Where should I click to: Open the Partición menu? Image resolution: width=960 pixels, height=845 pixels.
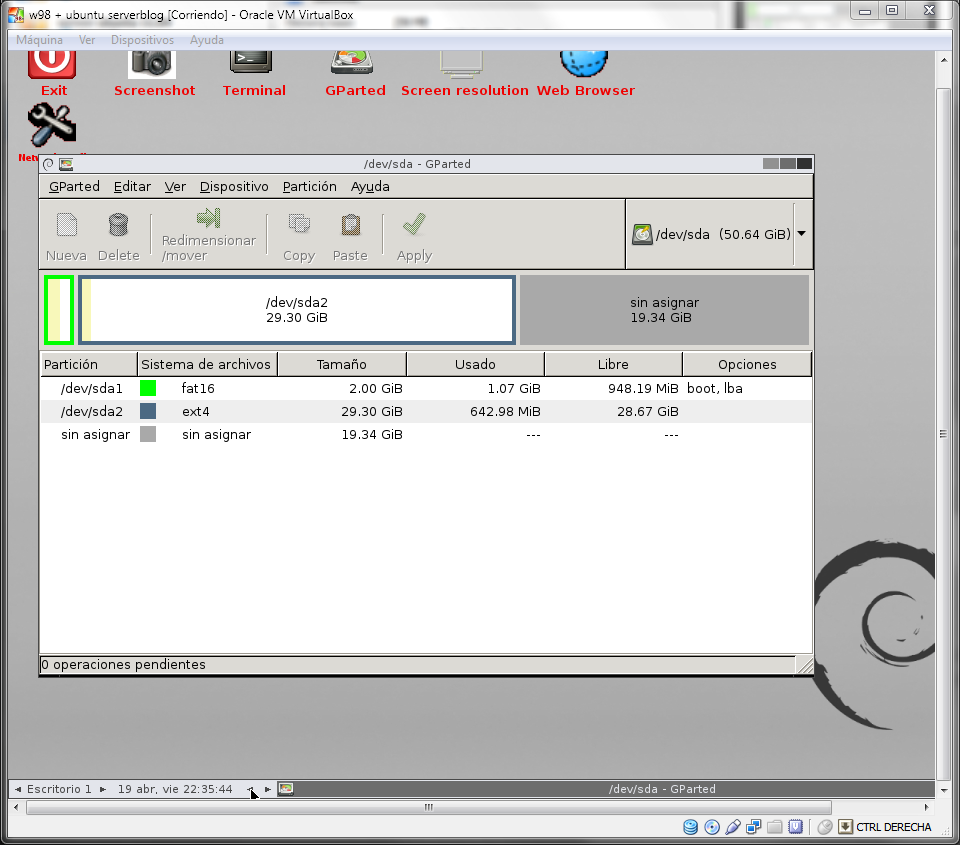pos(310,186)
